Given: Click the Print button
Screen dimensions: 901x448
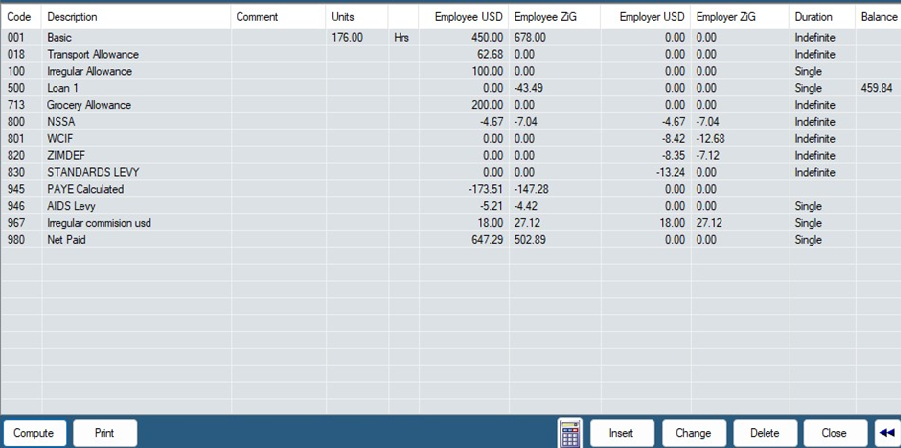Looking at the screenshot, I should (x=105, y=433).
